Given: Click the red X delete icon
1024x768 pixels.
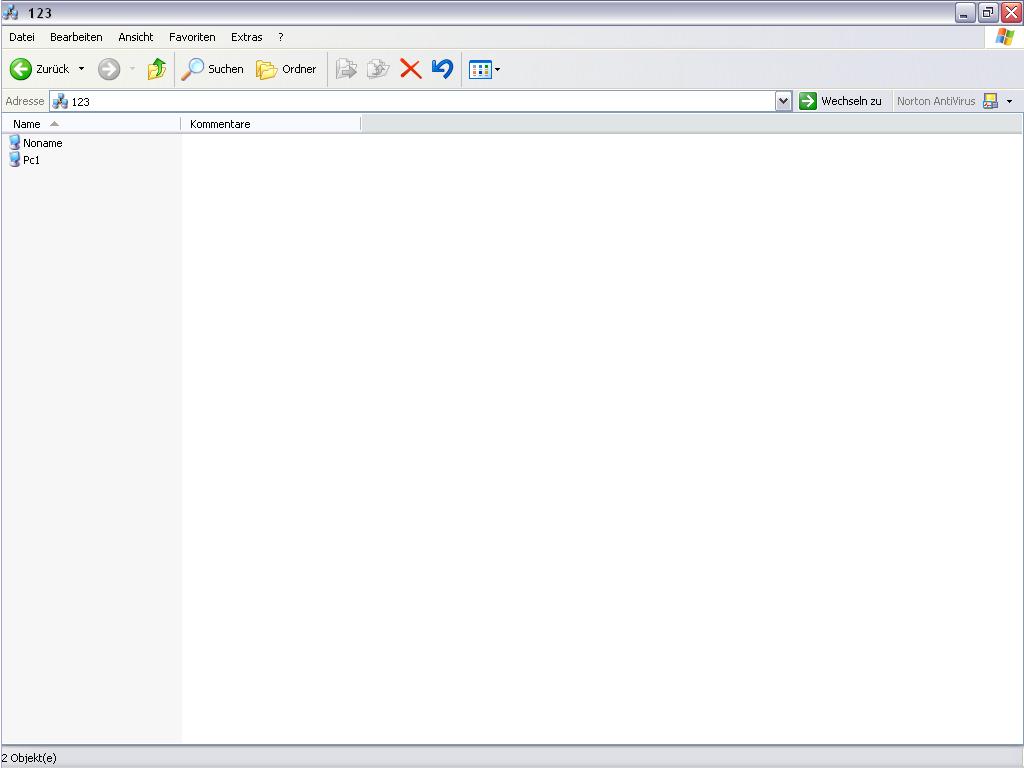Looking at the screenshot, I should point(411,69).
